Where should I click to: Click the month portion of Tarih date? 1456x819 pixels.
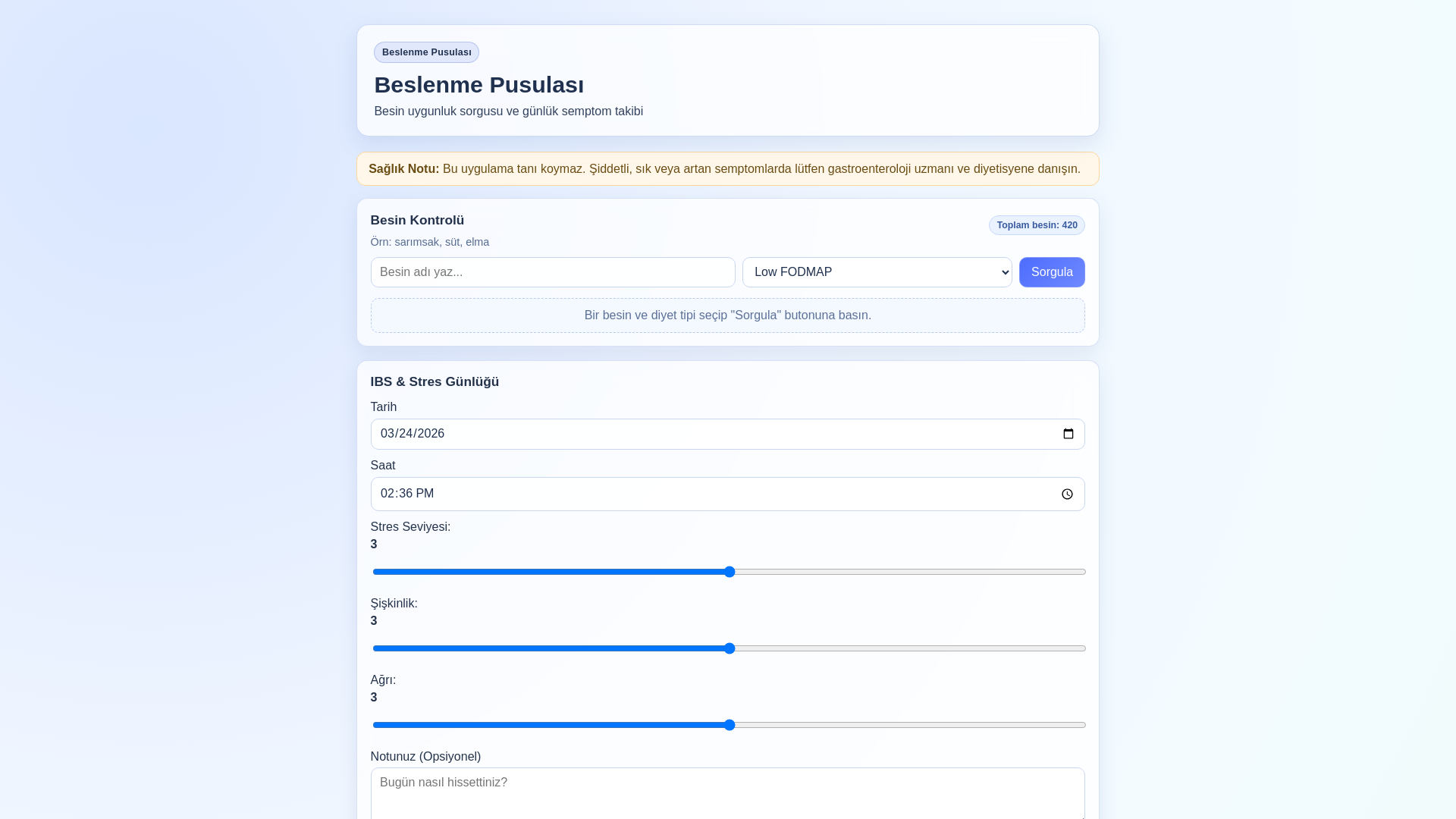click(x=388, y=434)
